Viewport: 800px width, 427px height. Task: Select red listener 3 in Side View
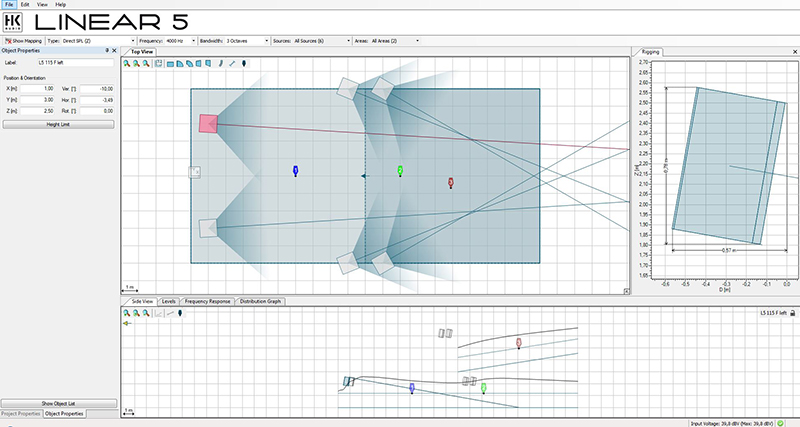pyautogui.click(x=519, y=343)
